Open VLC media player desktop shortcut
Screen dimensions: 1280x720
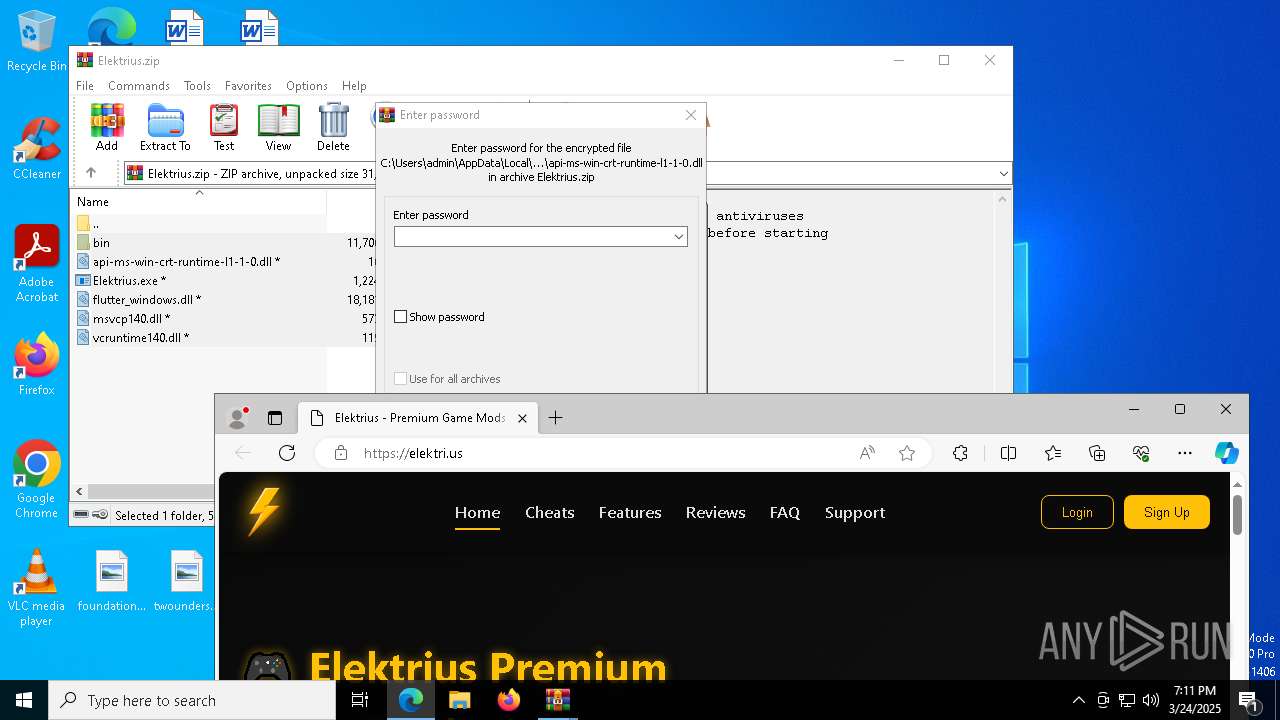[x=36, y=588]
